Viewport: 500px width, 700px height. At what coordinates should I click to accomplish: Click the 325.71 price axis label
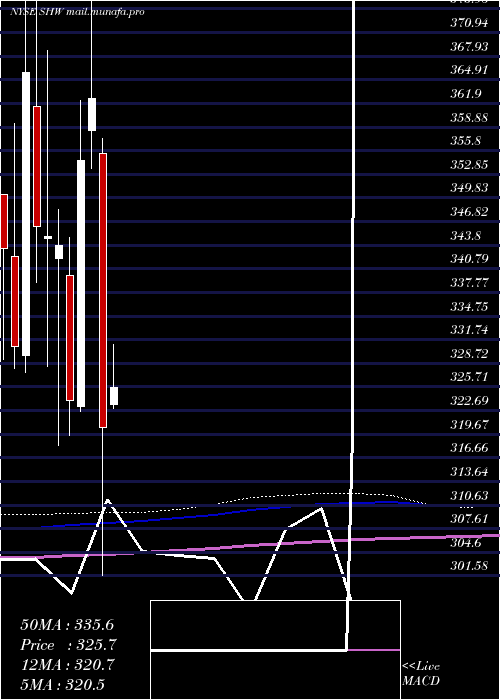(x=469, y=377)
